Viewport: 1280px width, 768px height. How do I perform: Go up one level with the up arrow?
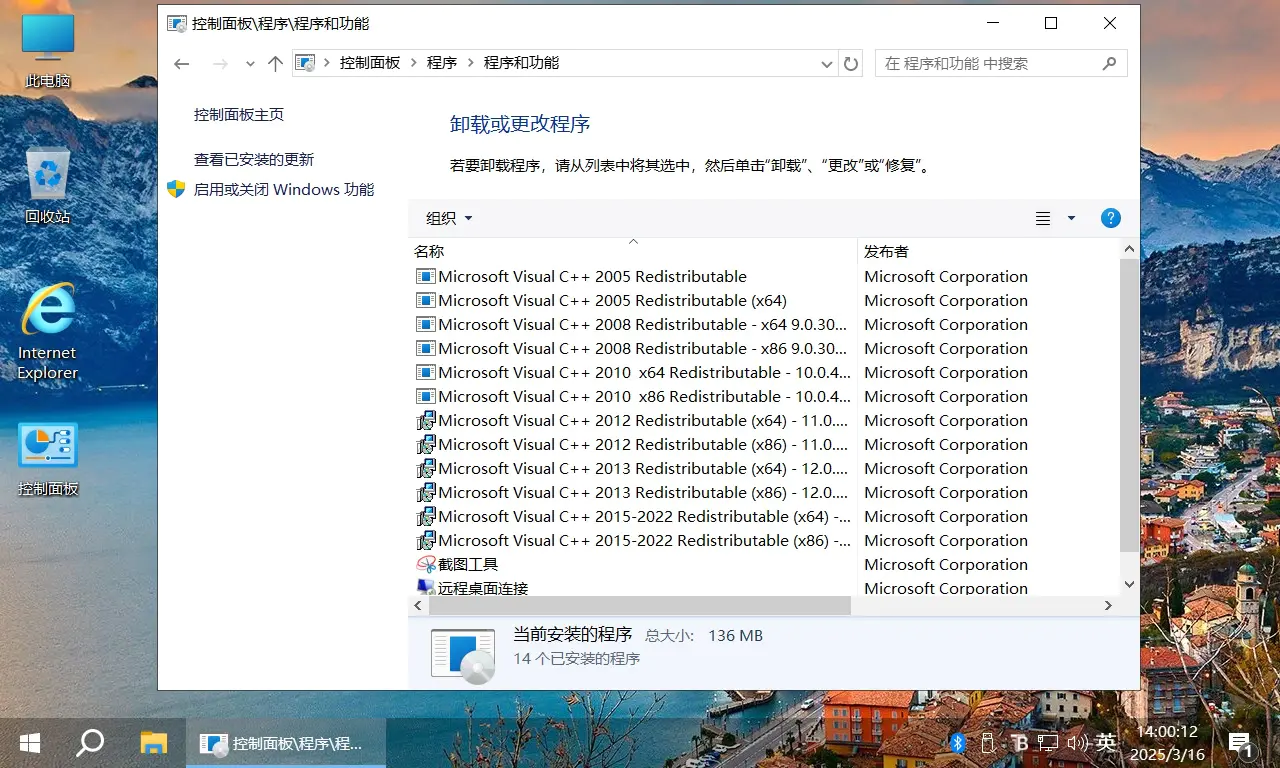[276, 63]
